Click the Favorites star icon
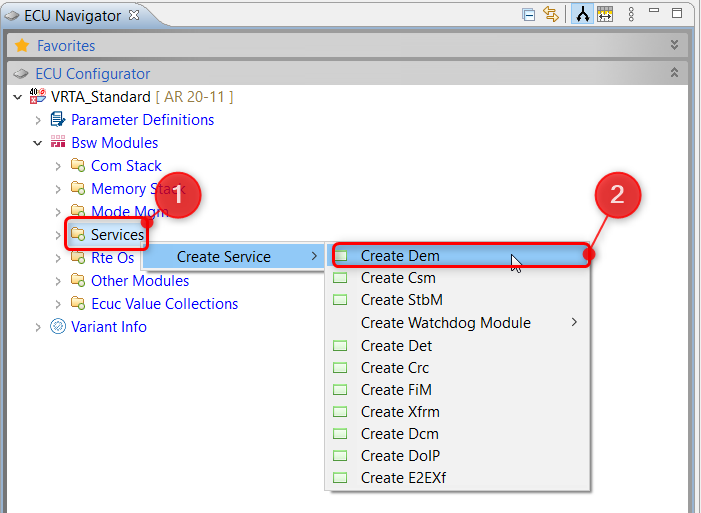 pyautogui.click(x=22, y=45)
